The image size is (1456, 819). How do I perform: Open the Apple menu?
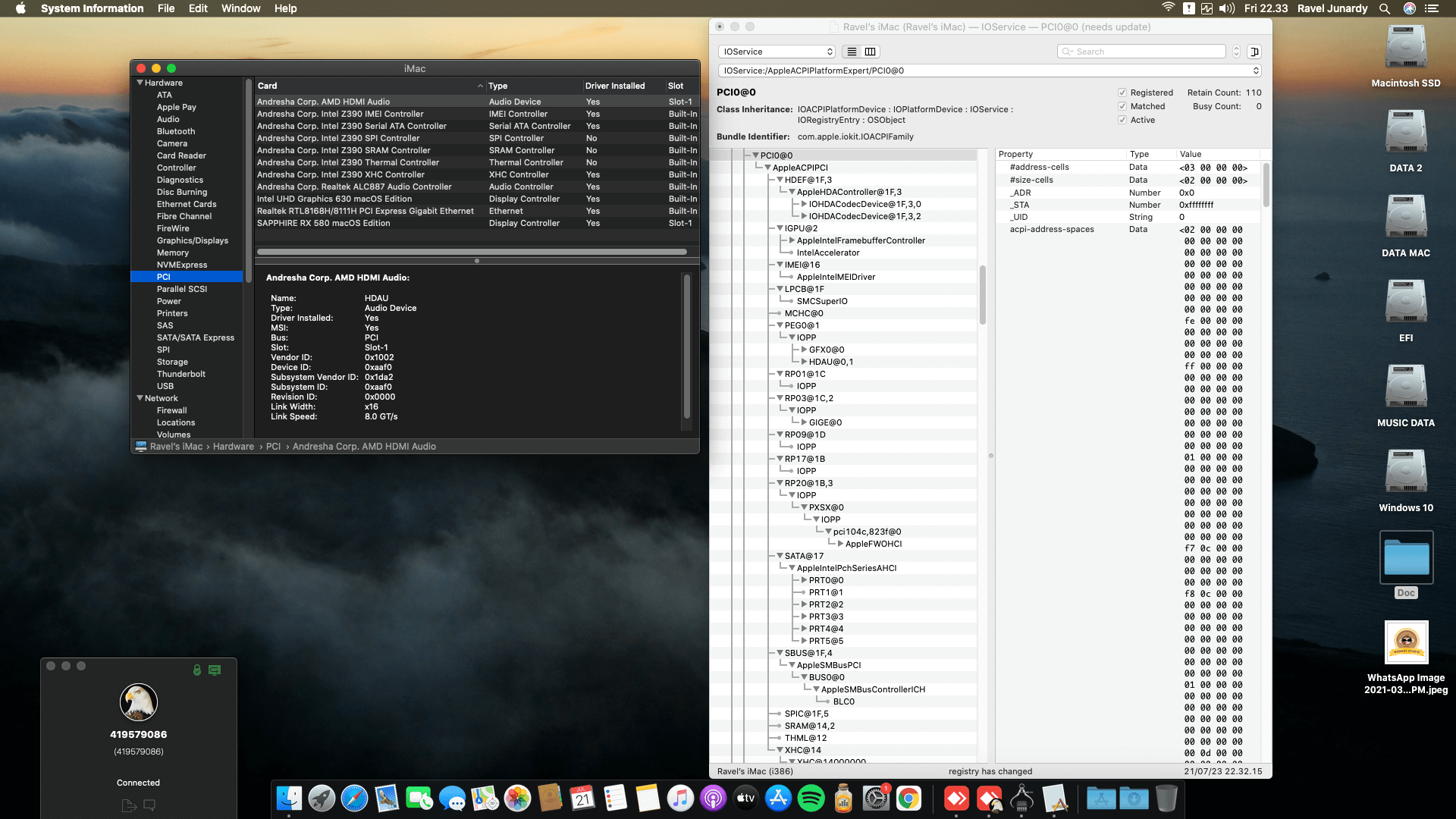tap(20, 8)
